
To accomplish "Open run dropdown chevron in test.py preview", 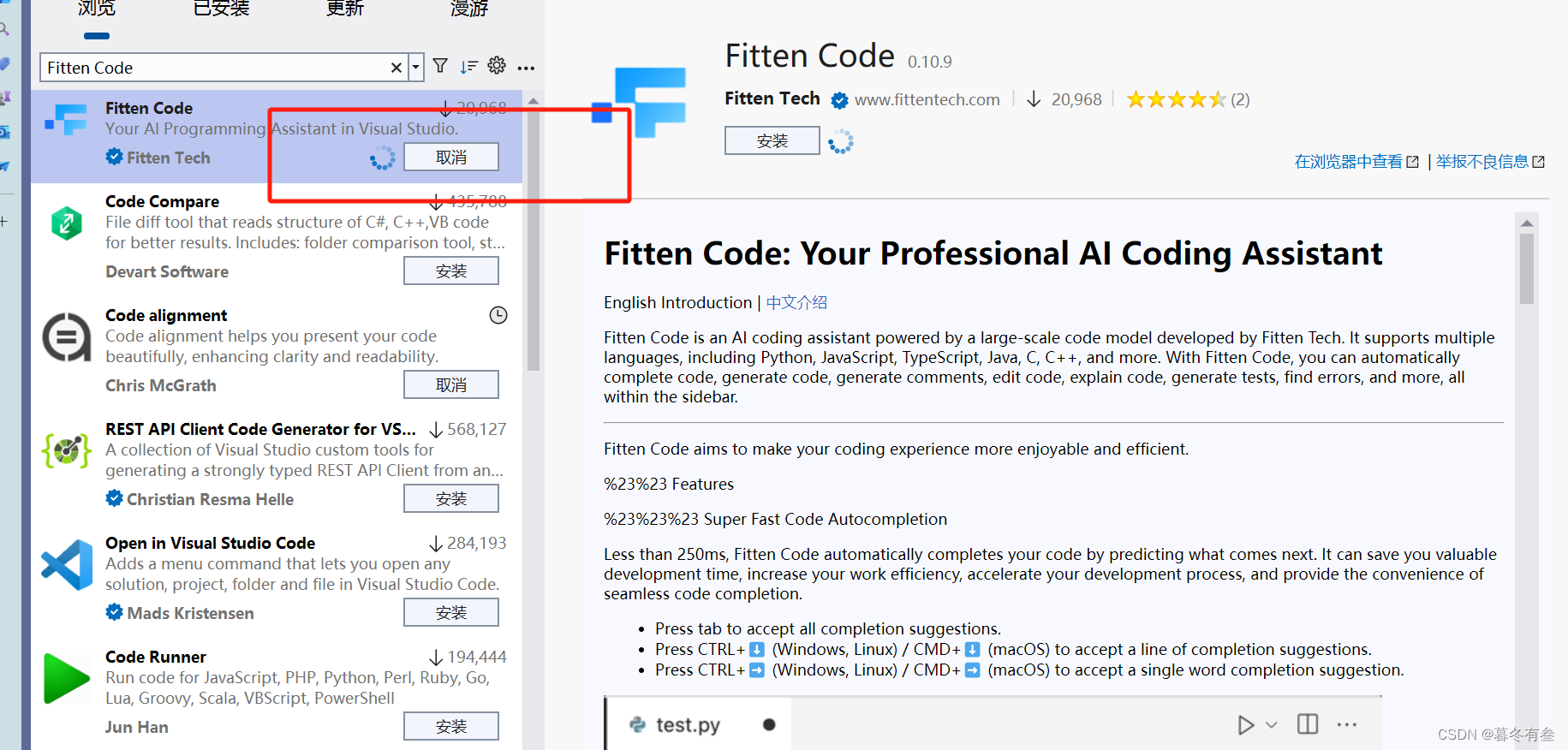I will click(x=1272, y=725).
